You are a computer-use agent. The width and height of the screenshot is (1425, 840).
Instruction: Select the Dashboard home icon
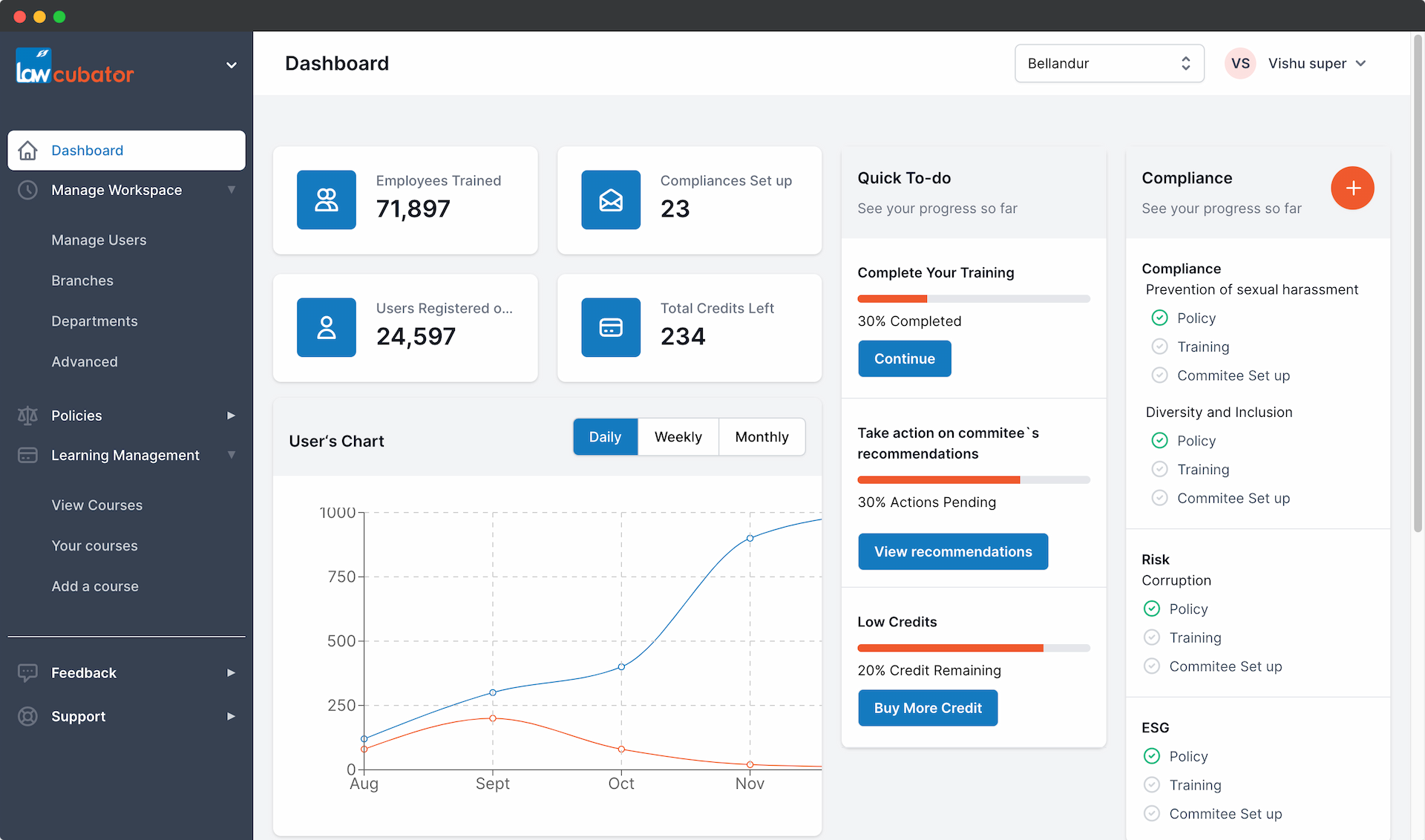(x=27, y=151)
